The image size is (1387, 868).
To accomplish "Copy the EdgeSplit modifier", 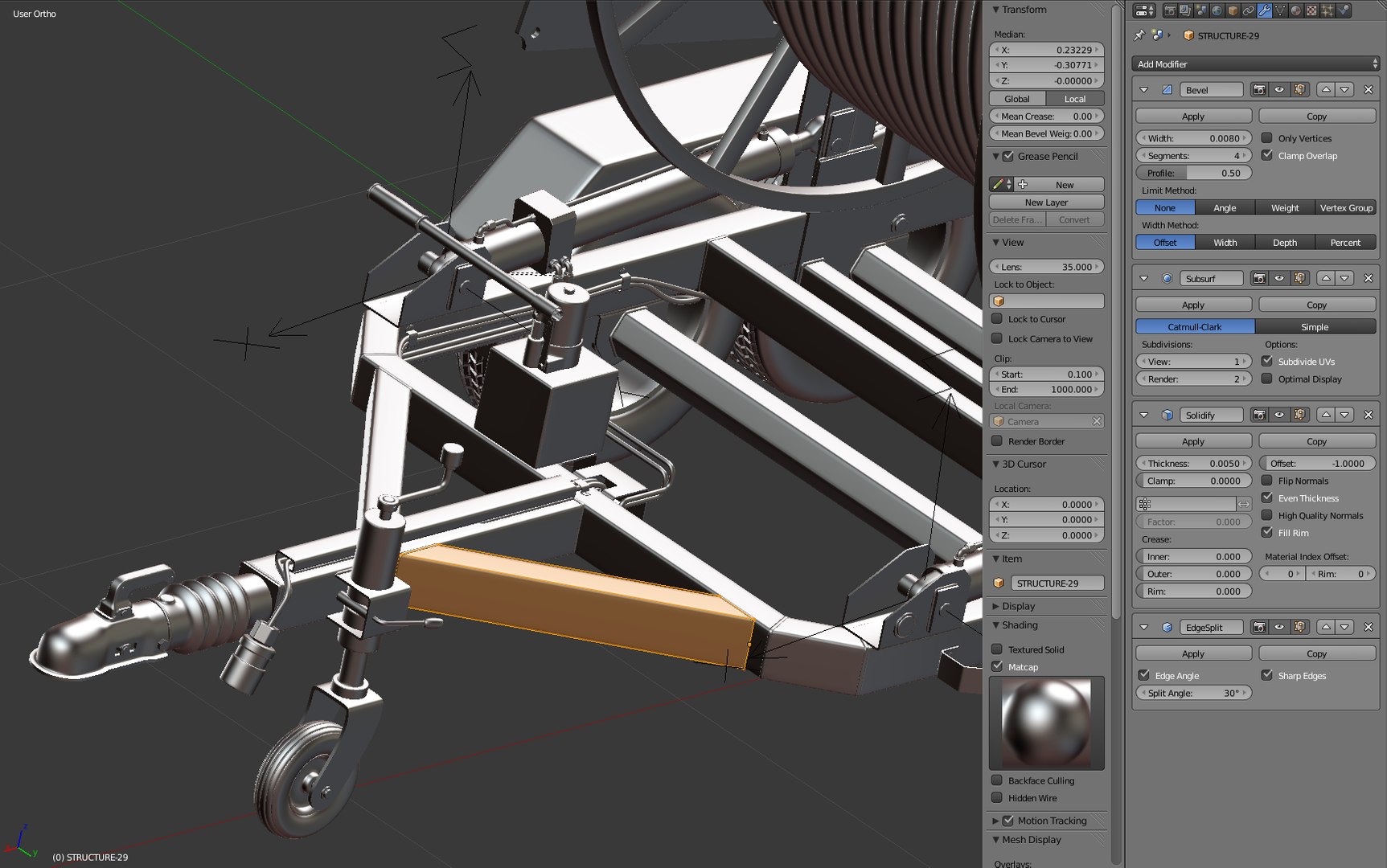I will point(1317,653).
